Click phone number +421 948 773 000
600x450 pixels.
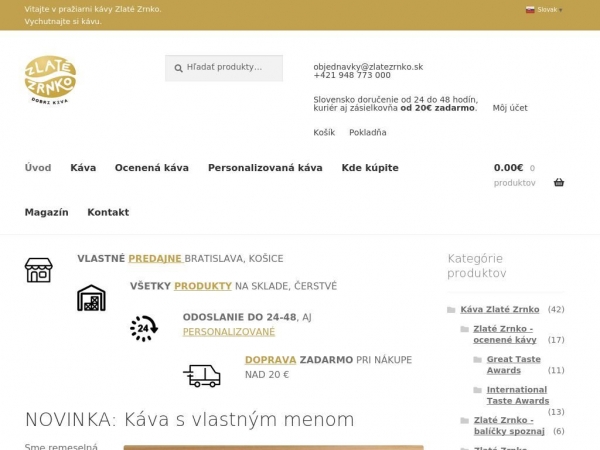click(352, 75)
